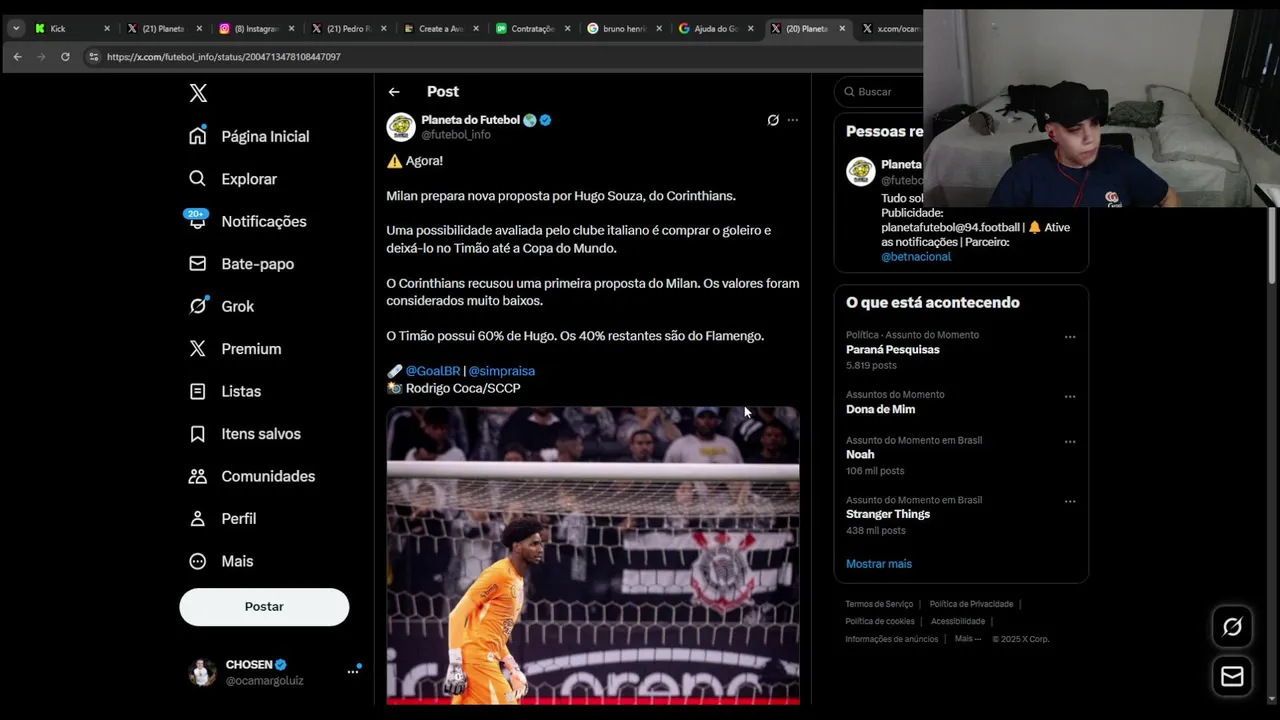Screen dimensions: 1280x720
Task: Open Política de cookies footer link
Action: tap(880, 622)
